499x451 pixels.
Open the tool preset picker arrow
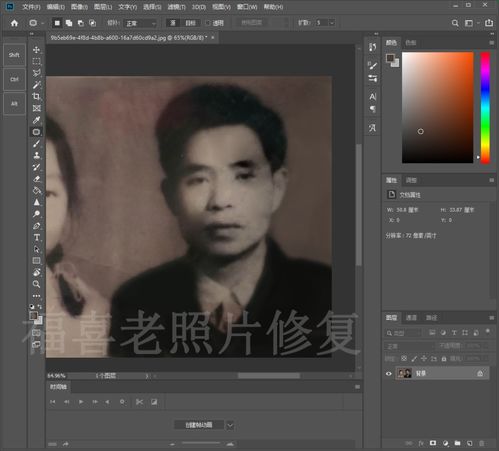click(x=43, y=23)
